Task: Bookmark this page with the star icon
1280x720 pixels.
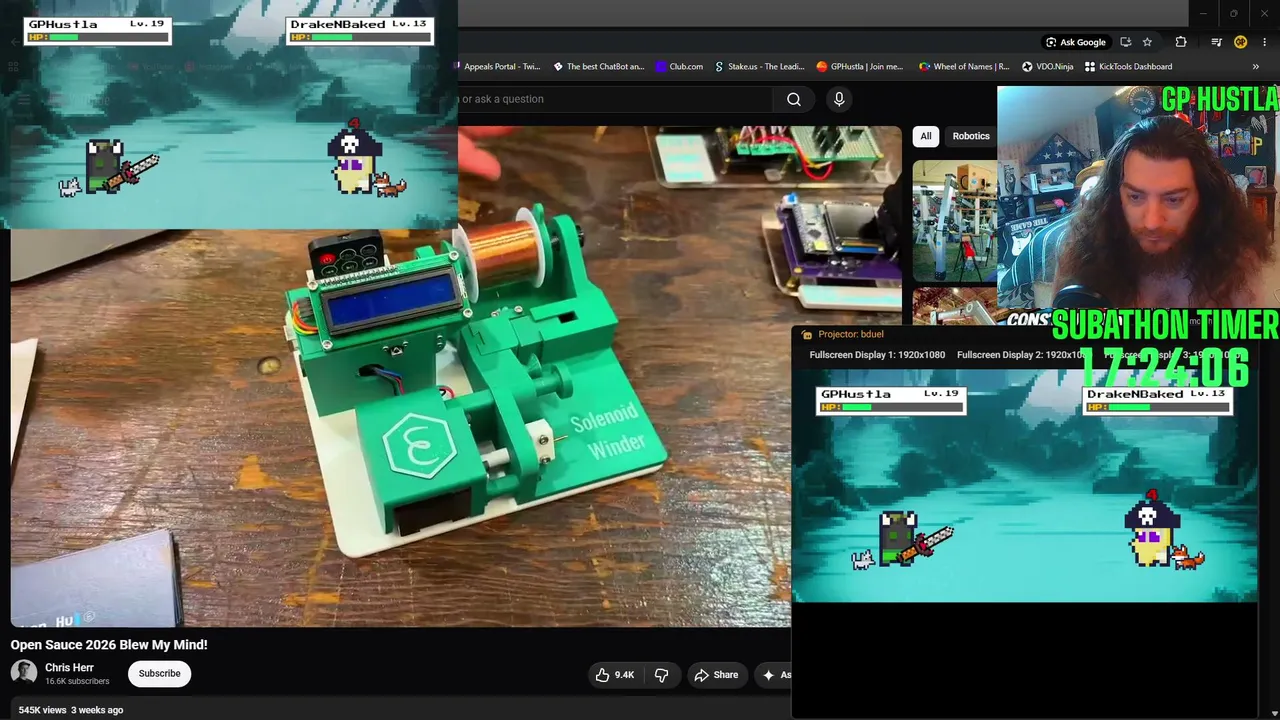Action: [x=1147, y=42]
